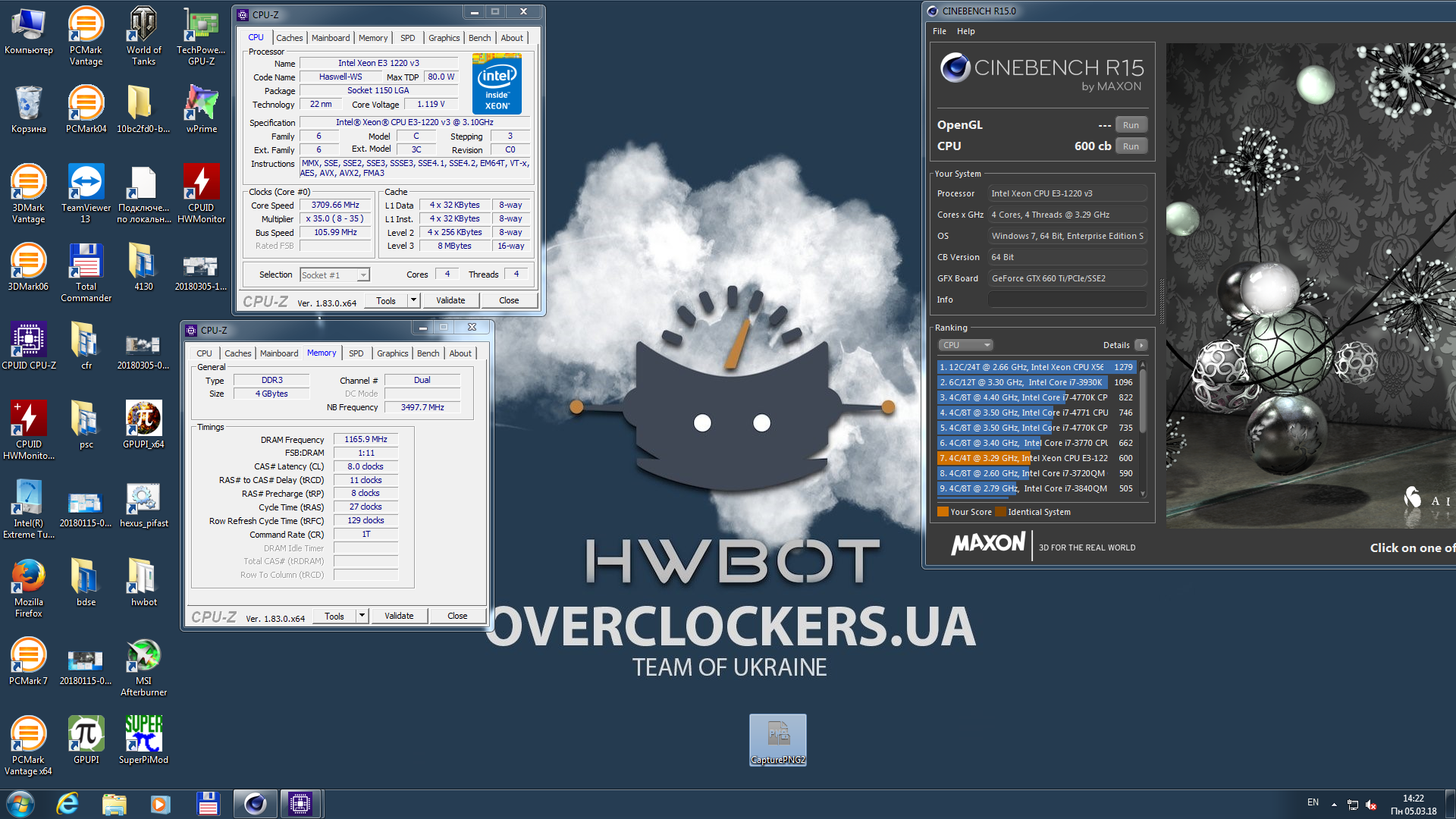Open 3DMark Vantage desktop icon

[28, 193]
